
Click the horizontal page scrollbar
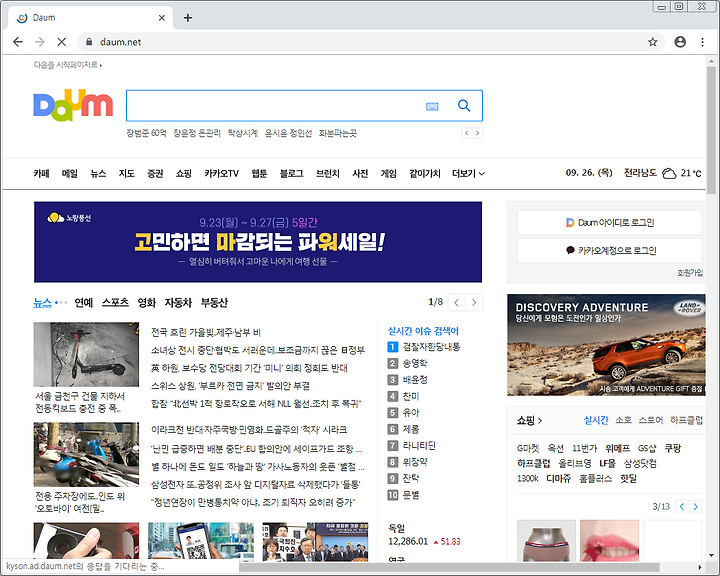tap(449, 567)
